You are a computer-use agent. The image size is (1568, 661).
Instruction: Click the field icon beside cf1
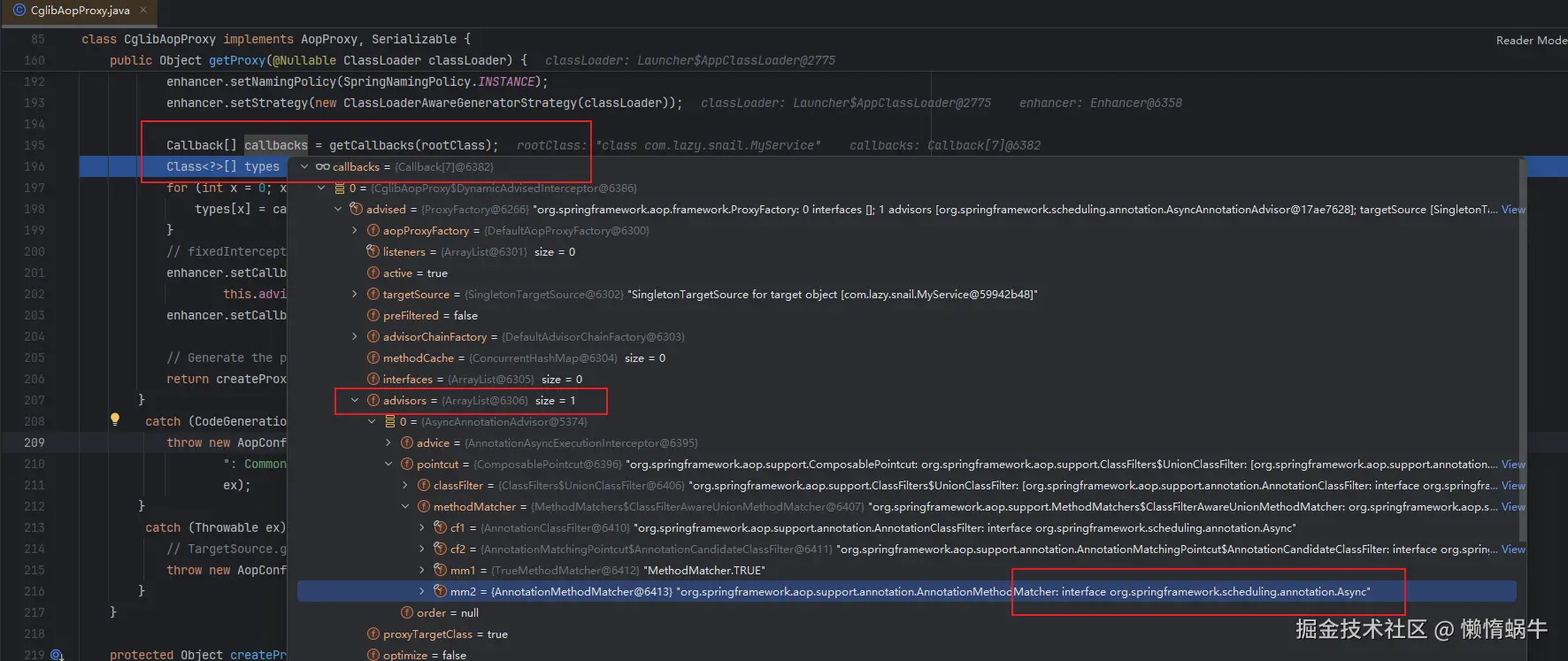pyautogui.click(x=440, y=527)
